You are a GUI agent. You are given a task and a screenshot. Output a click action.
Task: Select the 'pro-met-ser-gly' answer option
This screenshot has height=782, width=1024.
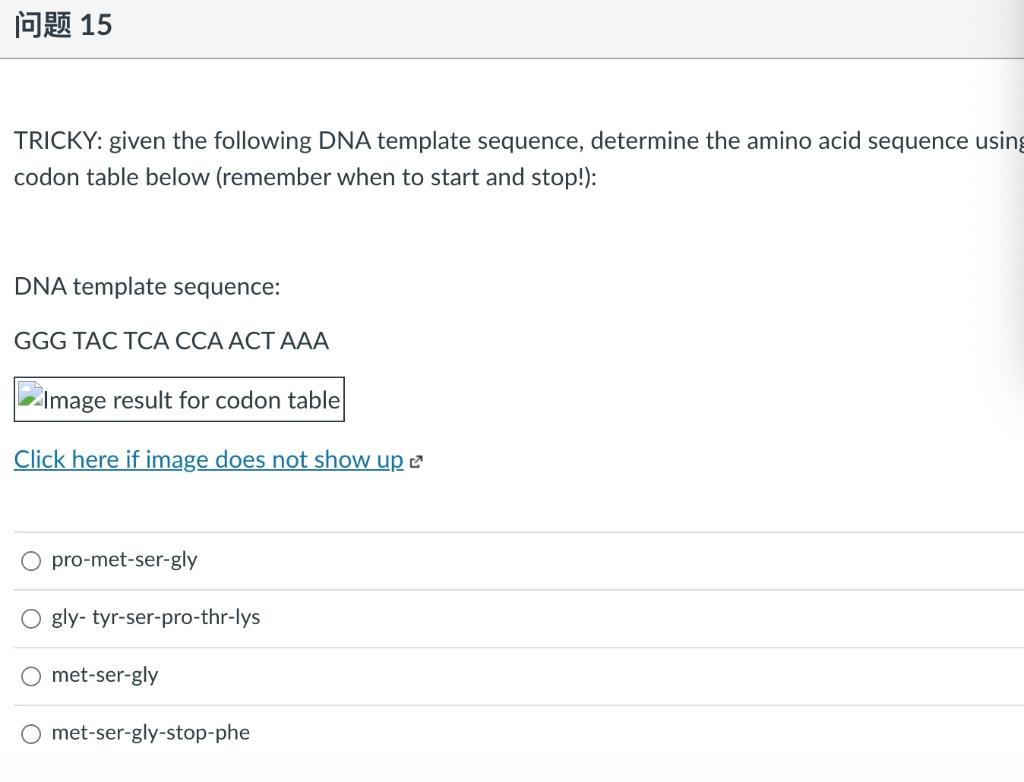(31, 561)
